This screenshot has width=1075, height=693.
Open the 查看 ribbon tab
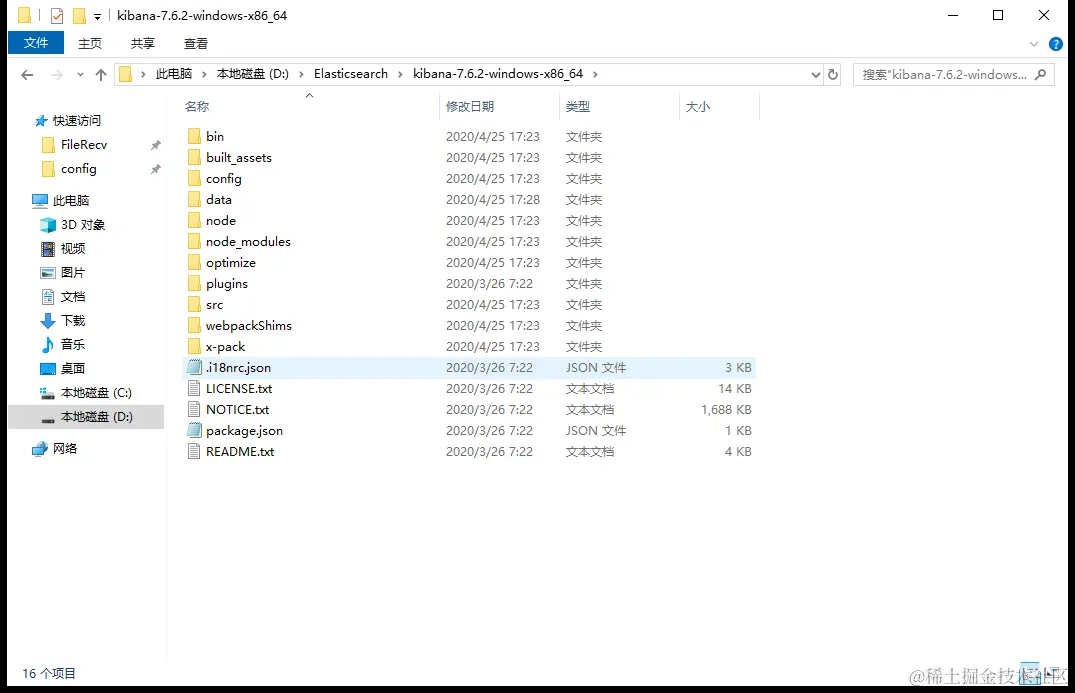[195, 43]
